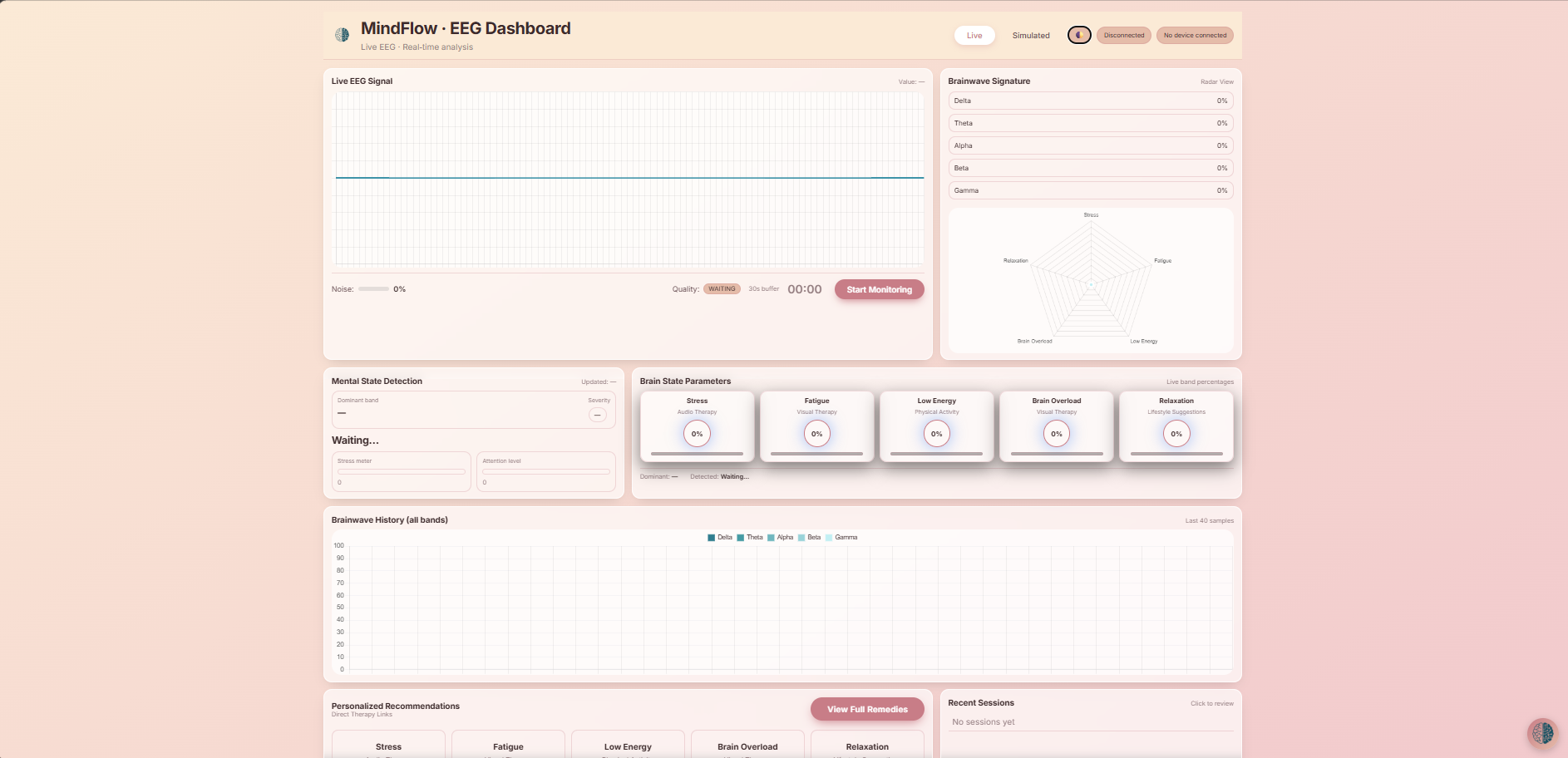Viewport: 1568px width, 758px height.
Task: Select the Theta band row
Action: point(1091,123)
